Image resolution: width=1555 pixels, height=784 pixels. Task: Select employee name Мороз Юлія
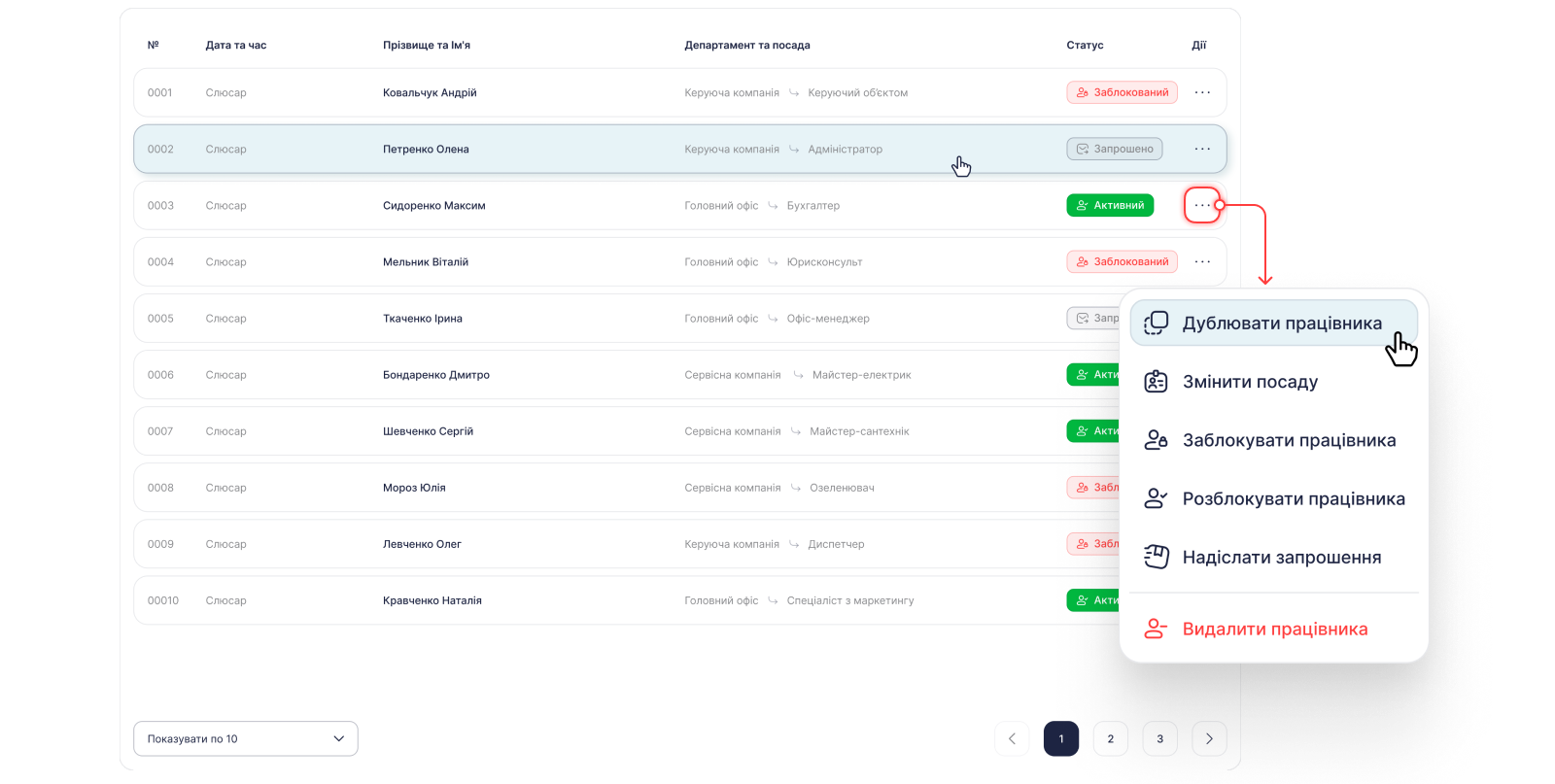point(414,488)
